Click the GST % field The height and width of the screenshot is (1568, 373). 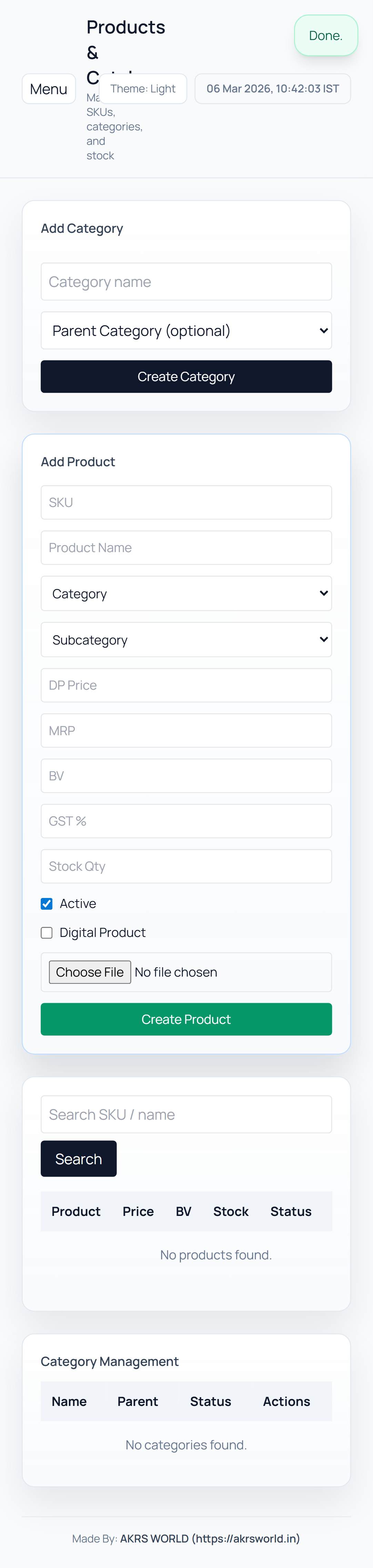click(186, 821)
